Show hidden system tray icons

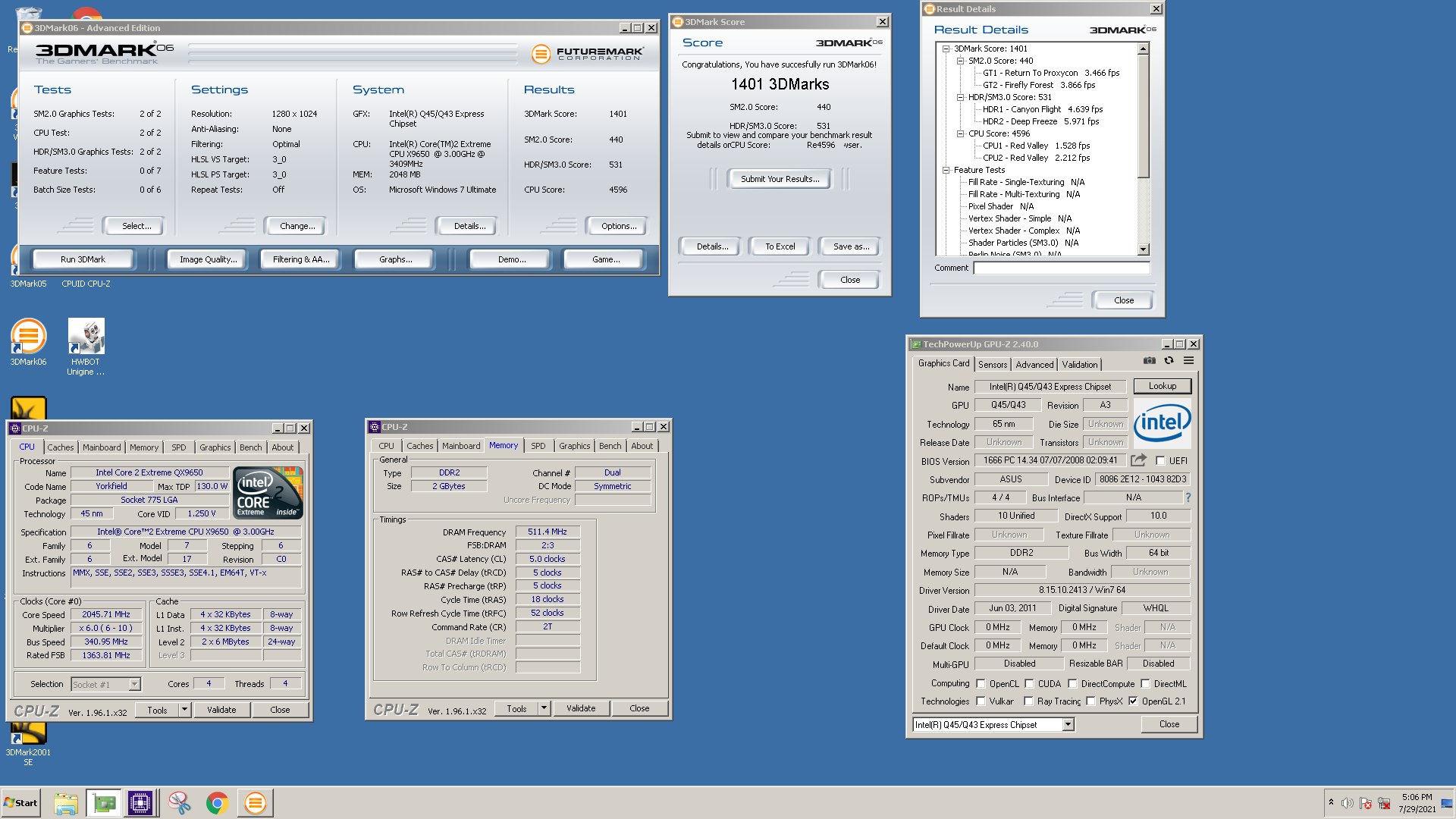[x=1331, y=802]
